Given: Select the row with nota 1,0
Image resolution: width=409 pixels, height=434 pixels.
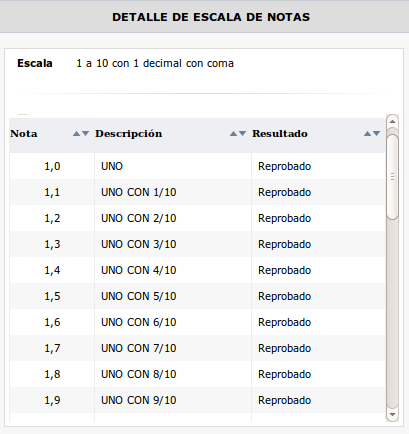Looking at the screenshot, I should tap(197, 166).
